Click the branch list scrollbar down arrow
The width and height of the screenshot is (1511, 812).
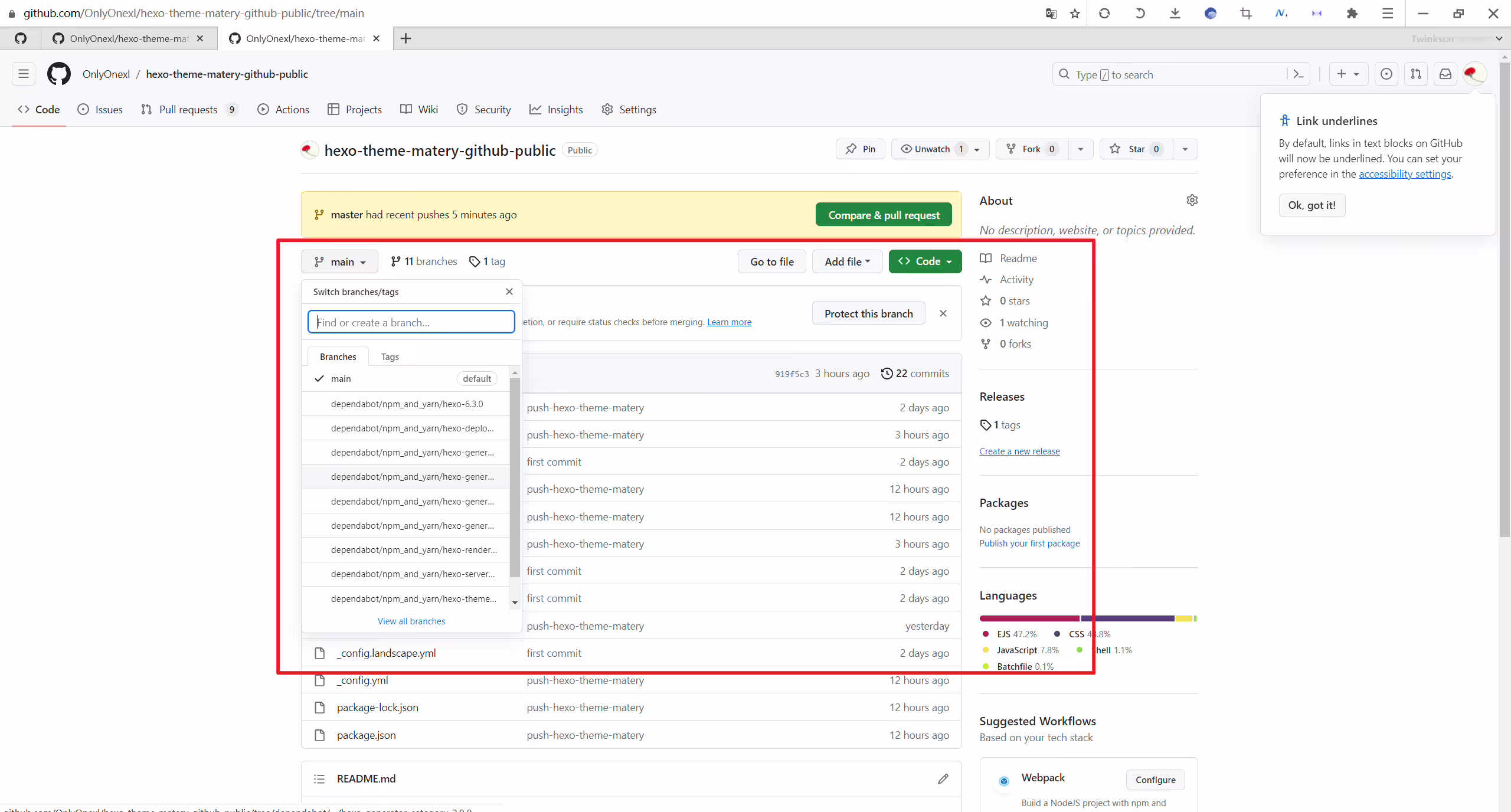[515, 603]
